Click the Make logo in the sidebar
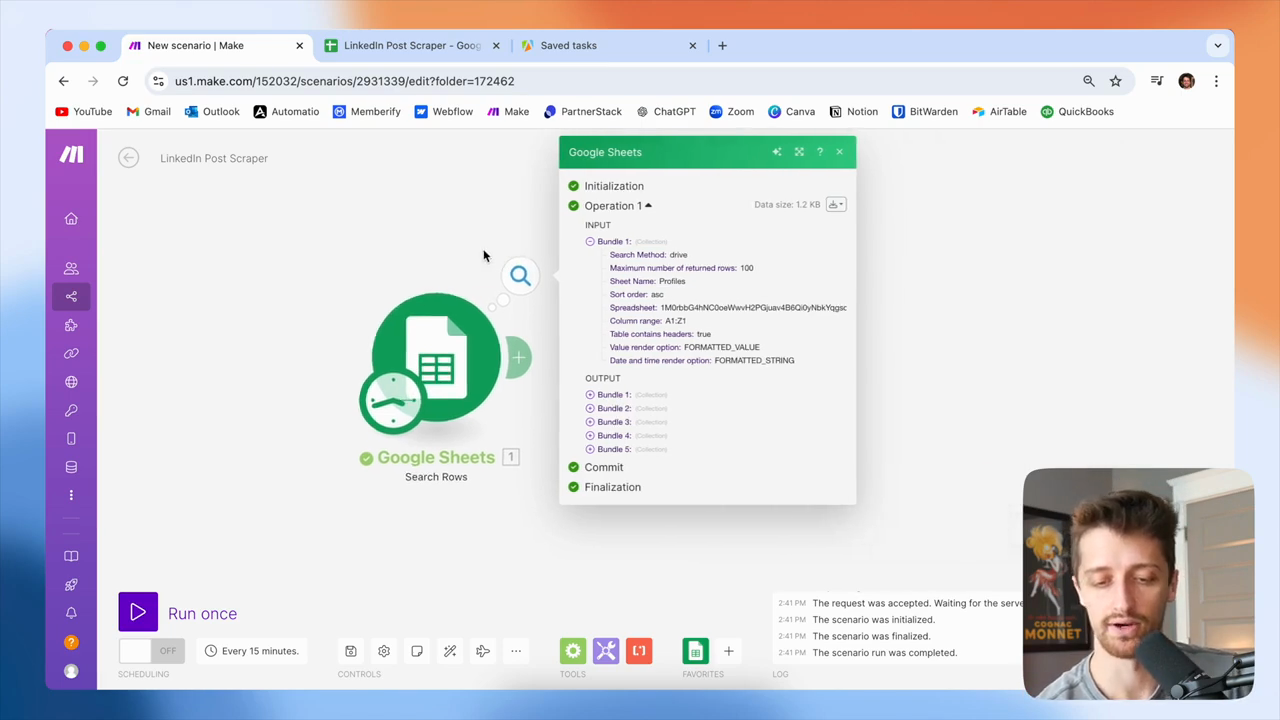The height and width of the screenshot is (720, 1280). click(71, 154)
